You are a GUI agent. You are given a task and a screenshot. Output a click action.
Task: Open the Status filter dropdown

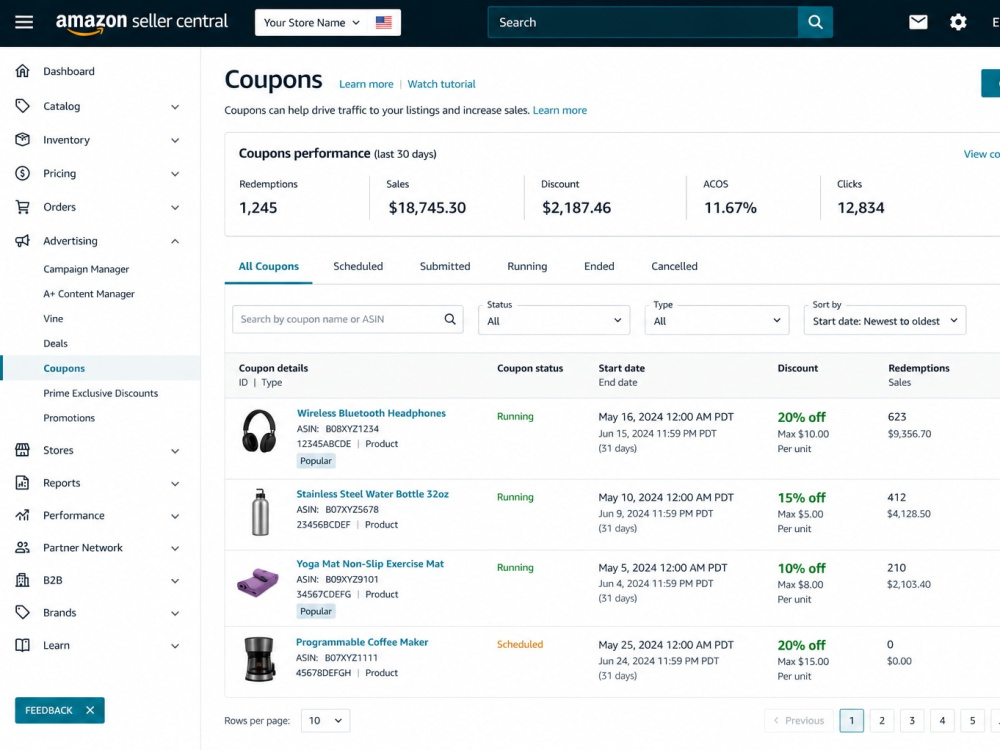click(x=554, y=320)
